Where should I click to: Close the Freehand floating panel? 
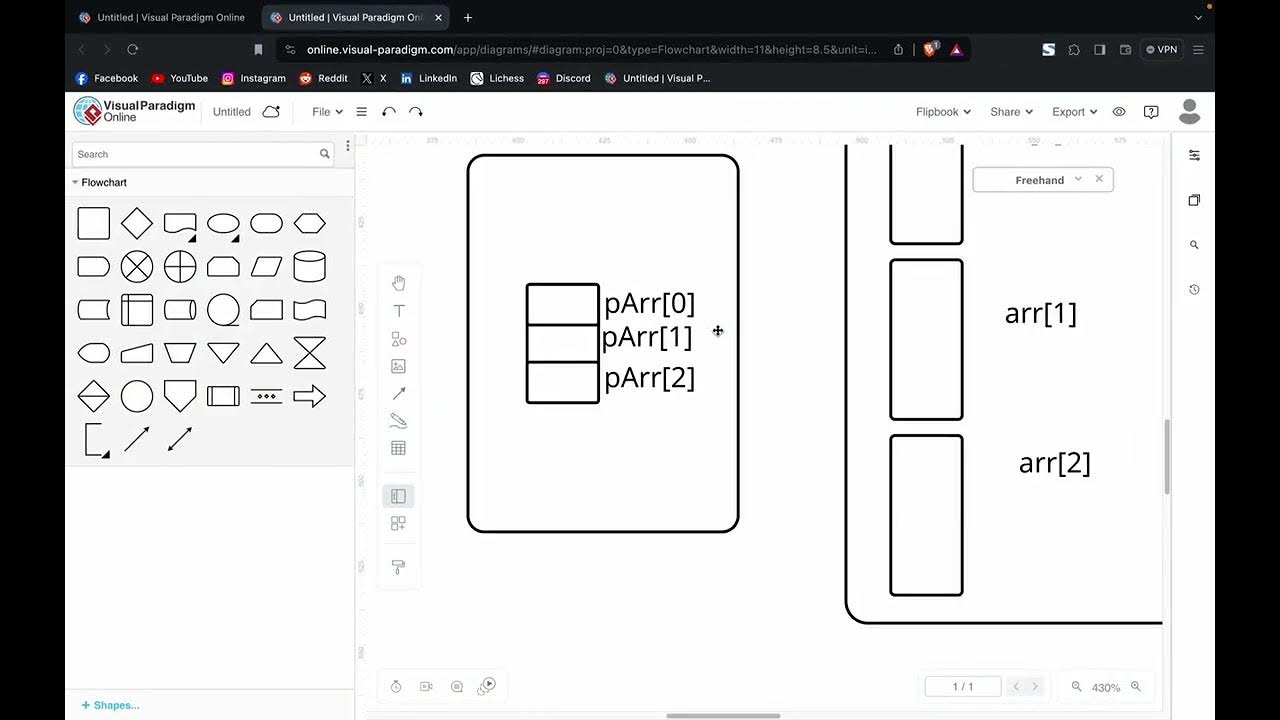(x=1099, y=179)
